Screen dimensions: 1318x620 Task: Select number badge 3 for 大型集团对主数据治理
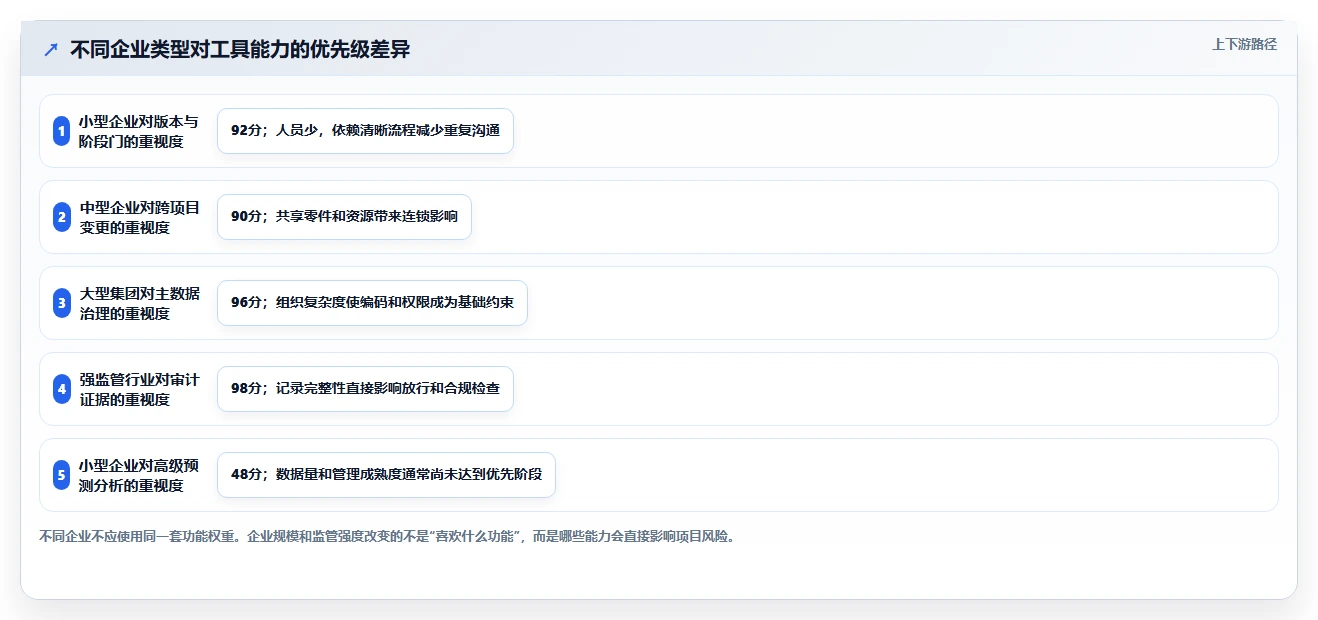pos(61,303)
